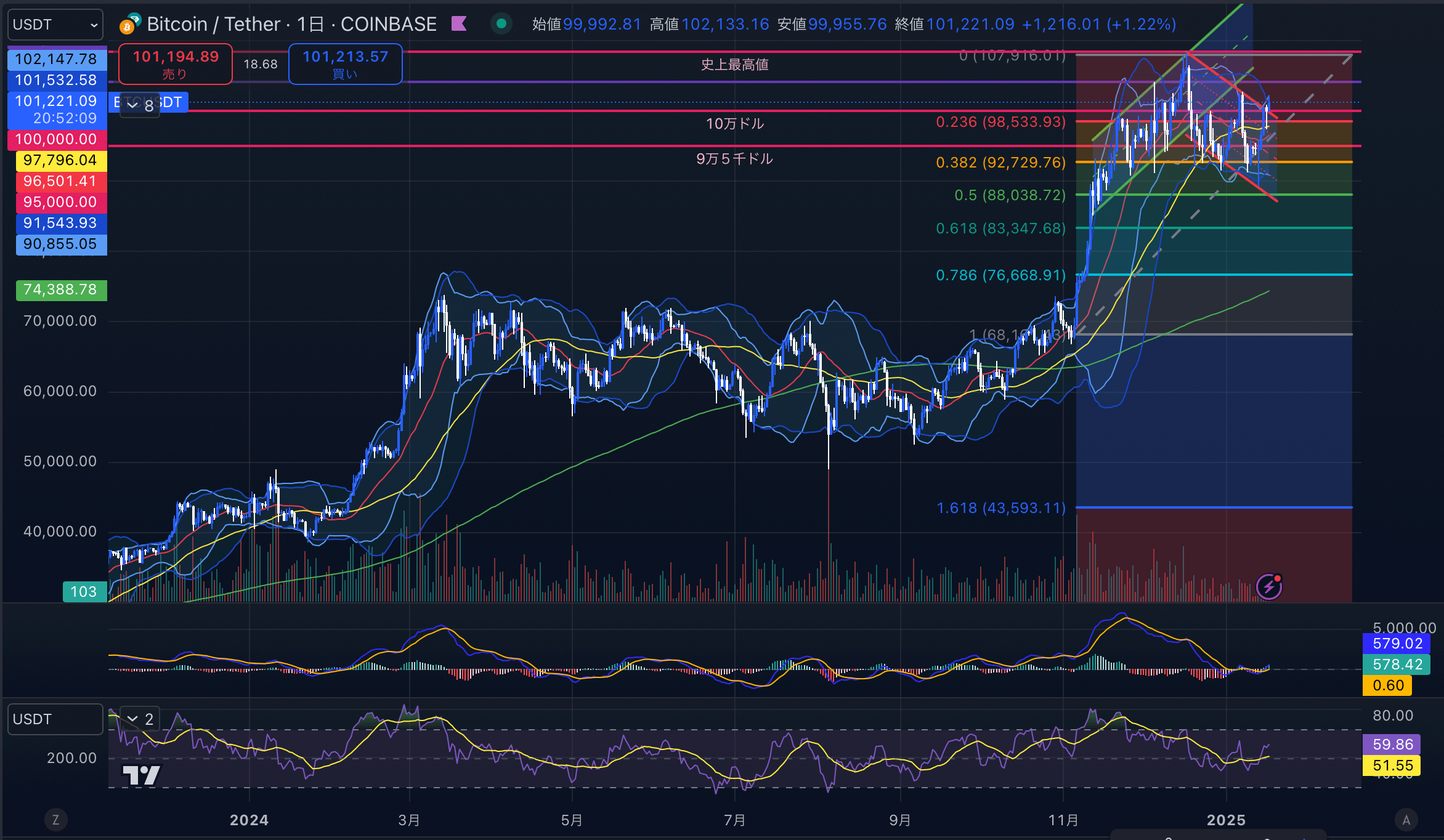Click the green 74,388.78 price label

click(61, 289)
